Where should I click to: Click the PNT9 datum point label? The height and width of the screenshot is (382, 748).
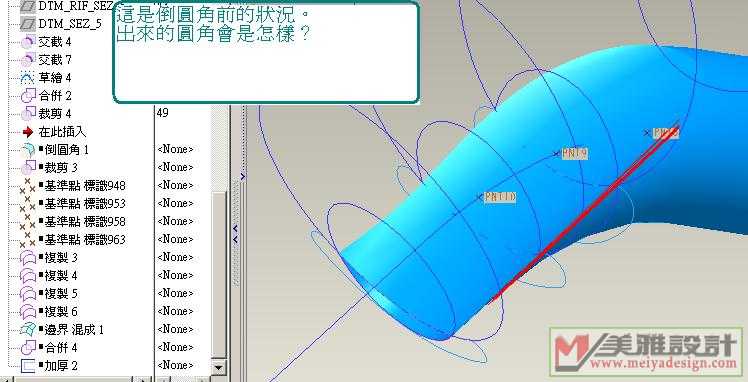(574, 153)
